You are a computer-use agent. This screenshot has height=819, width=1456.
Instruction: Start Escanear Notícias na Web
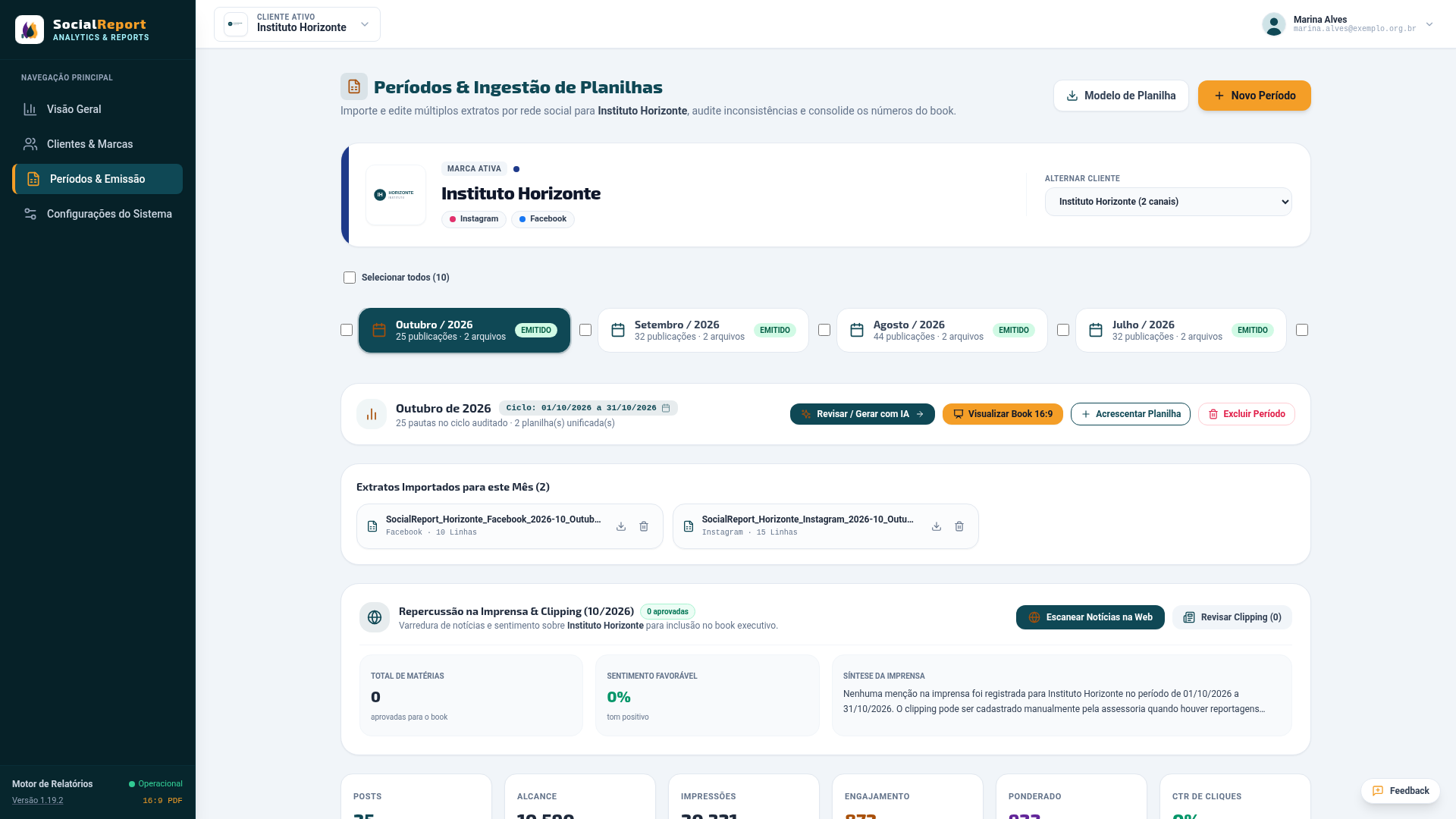click(x=1090, y=617)
